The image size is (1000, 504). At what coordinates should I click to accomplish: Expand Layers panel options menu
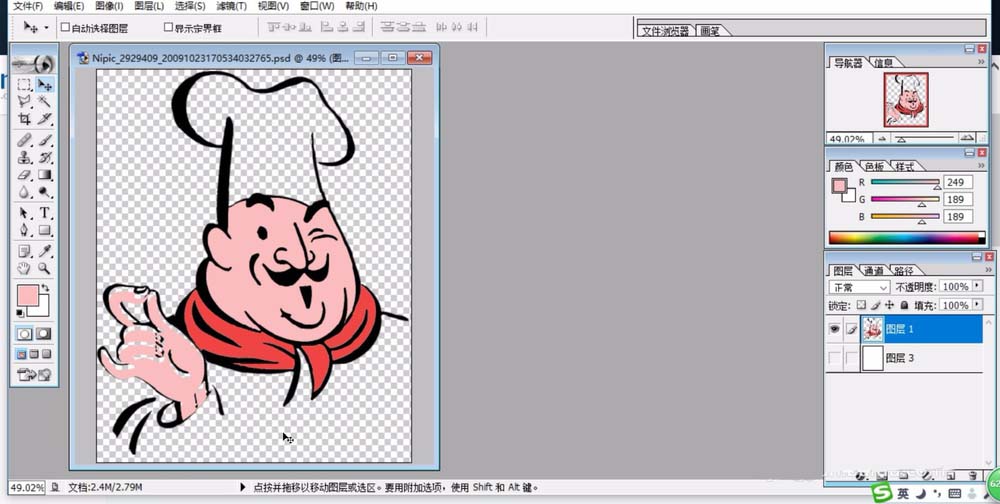point(988,270)
